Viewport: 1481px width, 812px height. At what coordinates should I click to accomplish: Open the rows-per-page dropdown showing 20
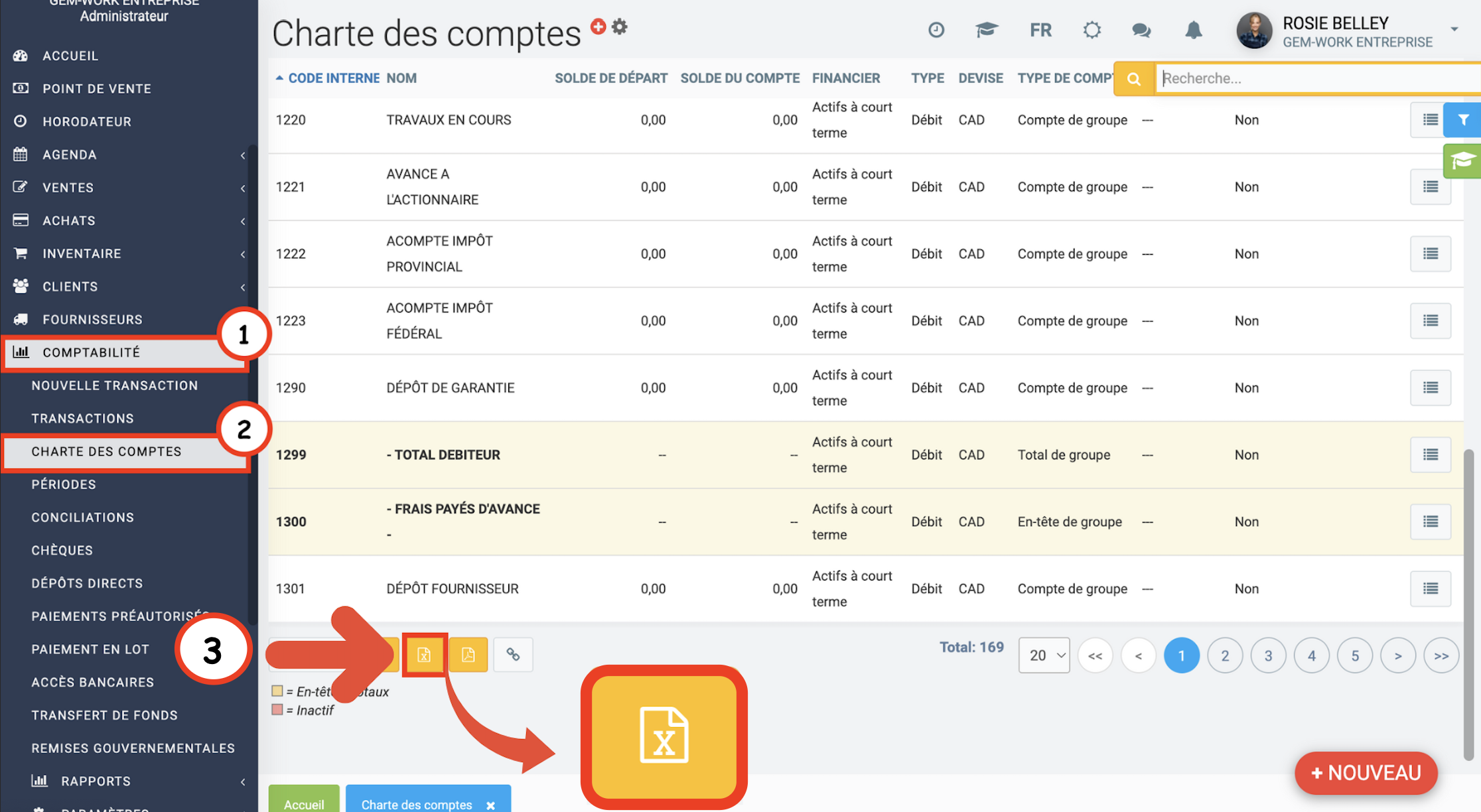(1044, 655)
